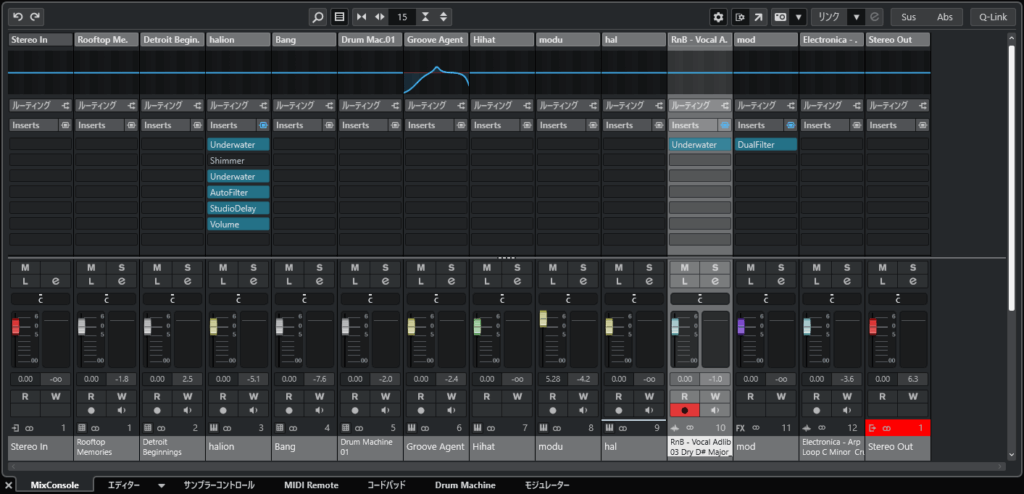
Task: Enable Write automation on Stereo Out
Action: (913, 396)
